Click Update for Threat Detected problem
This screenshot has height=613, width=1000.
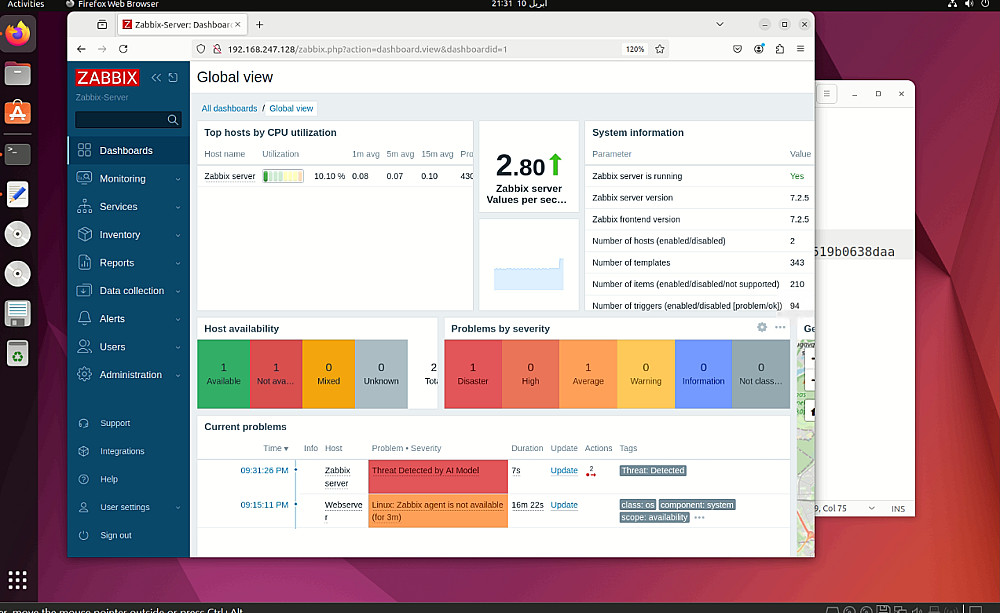click(564, 471)
